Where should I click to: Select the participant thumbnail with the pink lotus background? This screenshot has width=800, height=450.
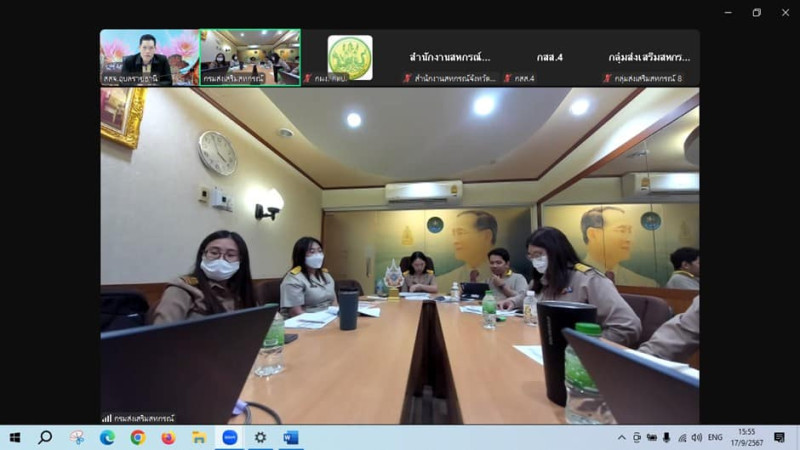149,57
